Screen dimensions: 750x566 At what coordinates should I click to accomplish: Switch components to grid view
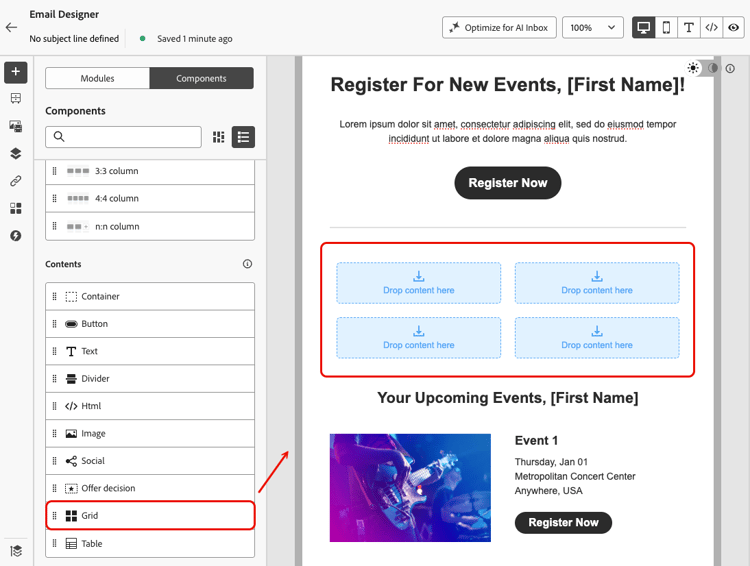tap(219, 137)
